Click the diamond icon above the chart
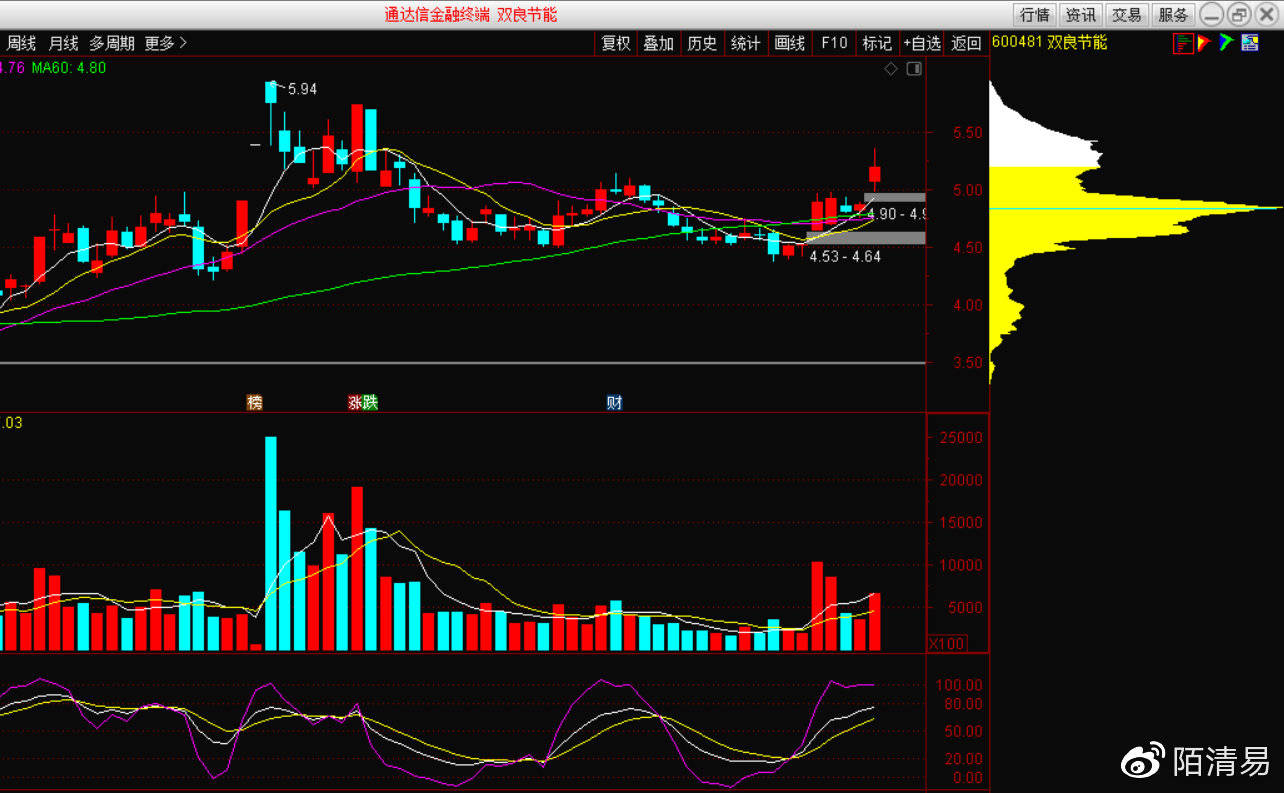This screenshot has height=793, width=1284. click(891, 68)
